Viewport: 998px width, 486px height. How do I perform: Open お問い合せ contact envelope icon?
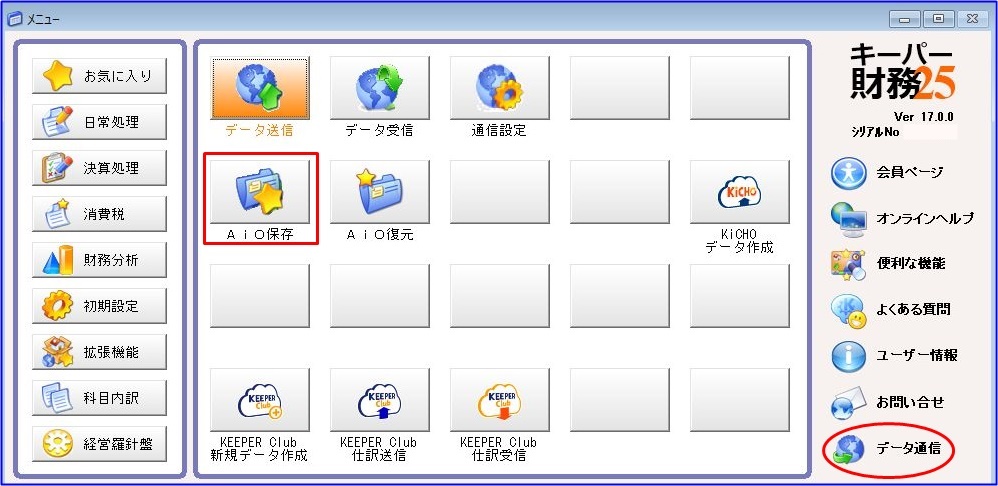tap(887, 403)
